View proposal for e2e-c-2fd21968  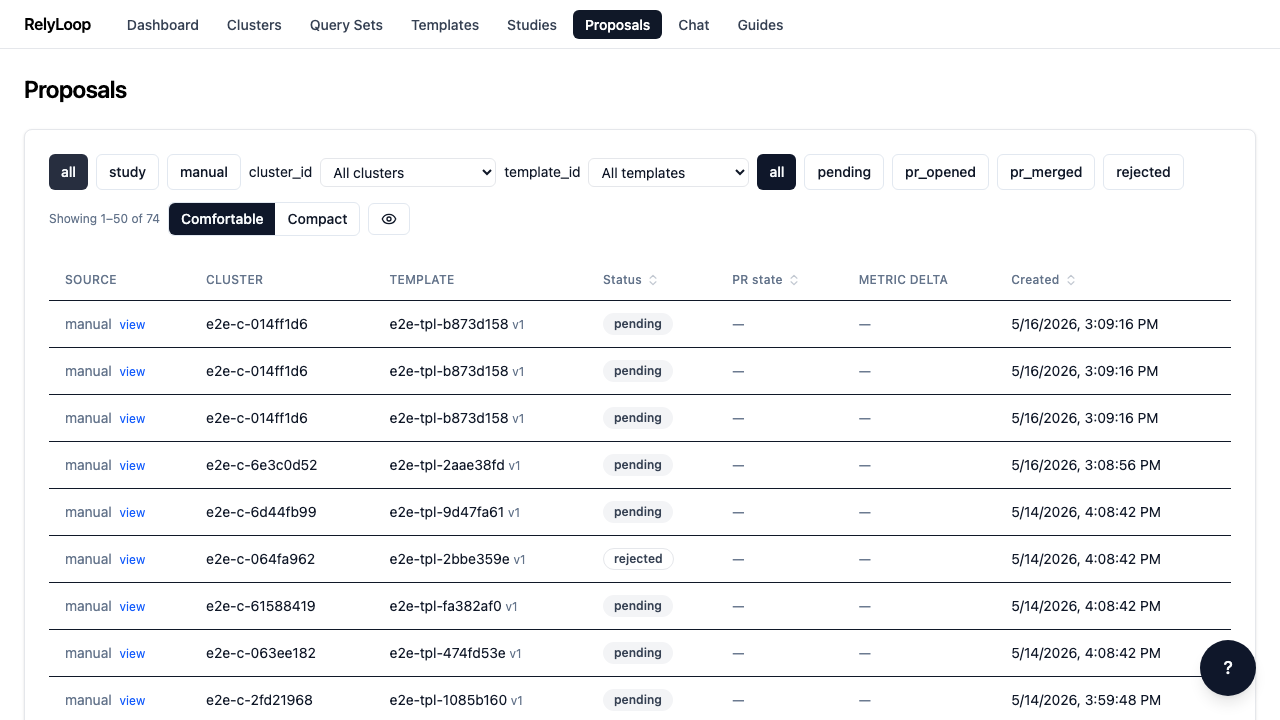click(x=132, y=701)
